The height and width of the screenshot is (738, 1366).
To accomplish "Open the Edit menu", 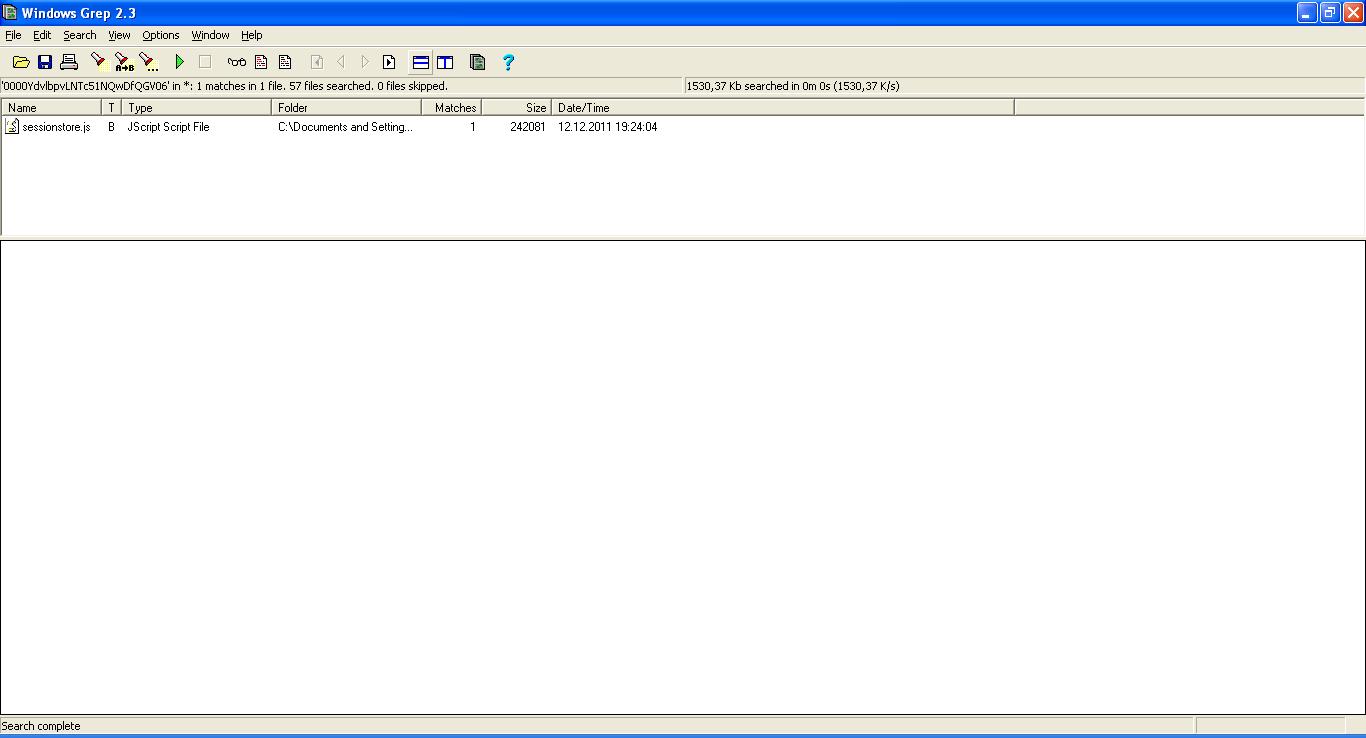I will tap(42, 35).
